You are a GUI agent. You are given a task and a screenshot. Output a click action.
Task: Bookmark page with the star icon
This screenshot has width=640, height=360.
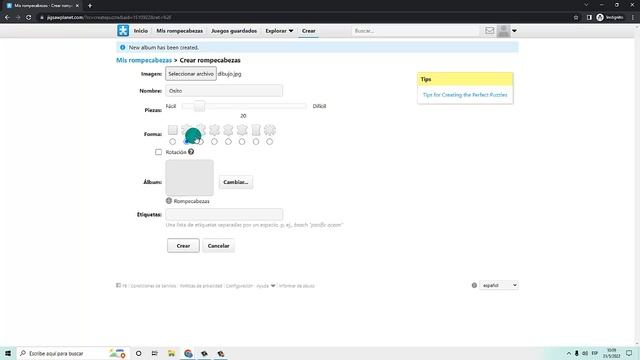tap(576, 18)
